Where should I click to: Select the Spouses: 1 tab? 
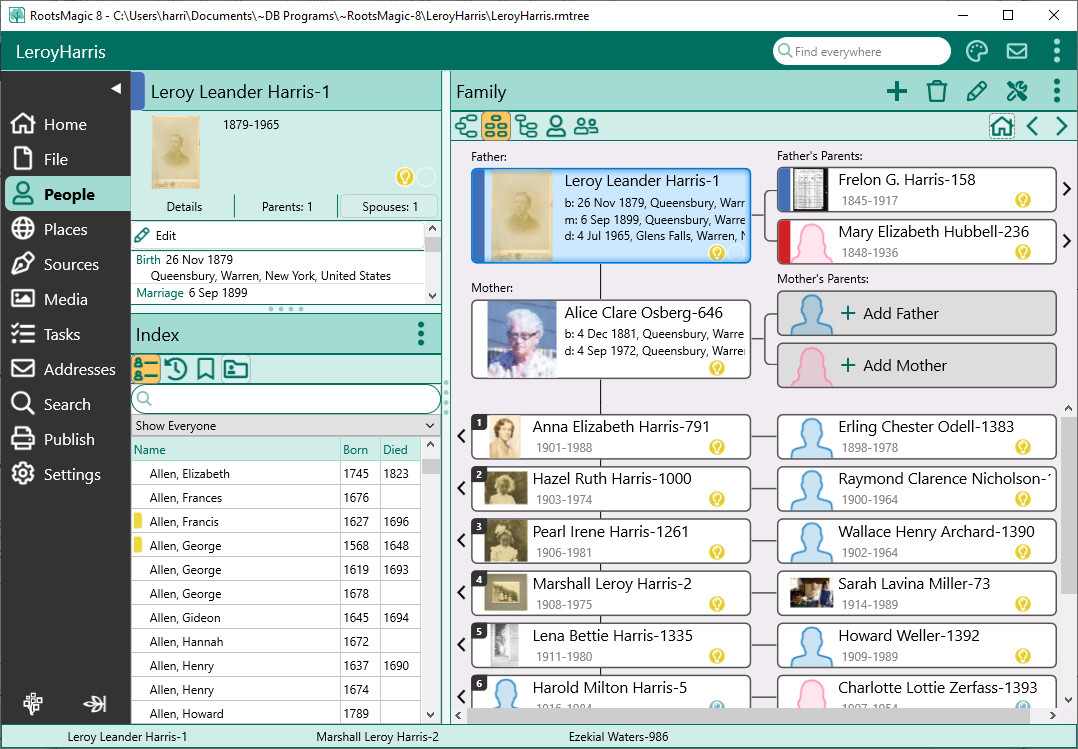(389, 207)
